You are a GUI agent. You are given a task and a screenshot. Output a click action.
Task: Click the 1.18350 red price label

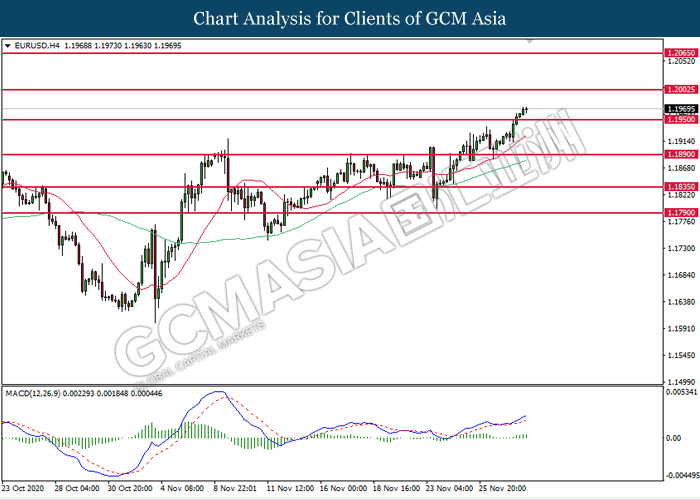pyautogui.click(x=681, y=187)
